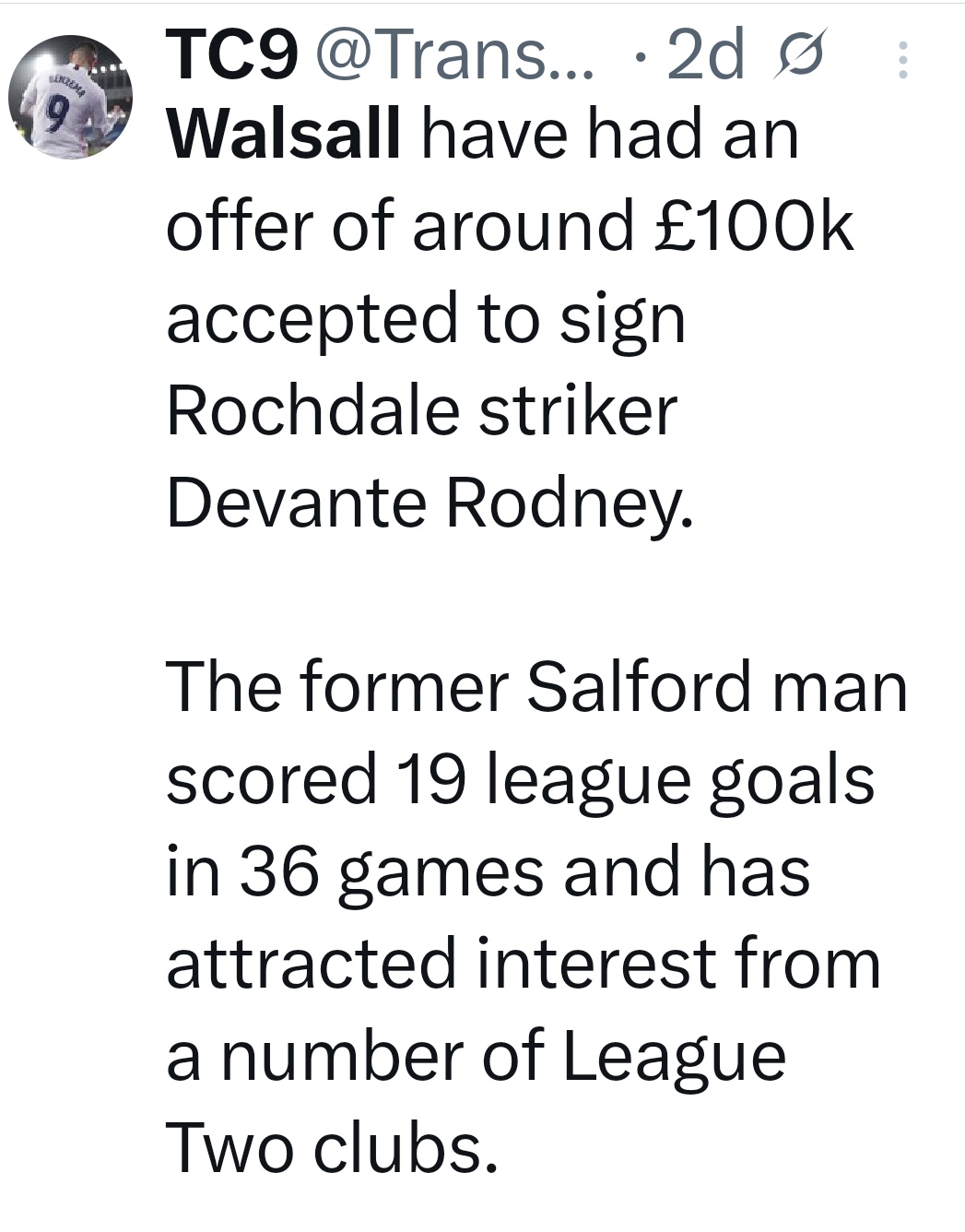The width and height of the screenshot is (965, 1232).
Task: Click the word attracted in the tweet
Action: pos(312,965)
